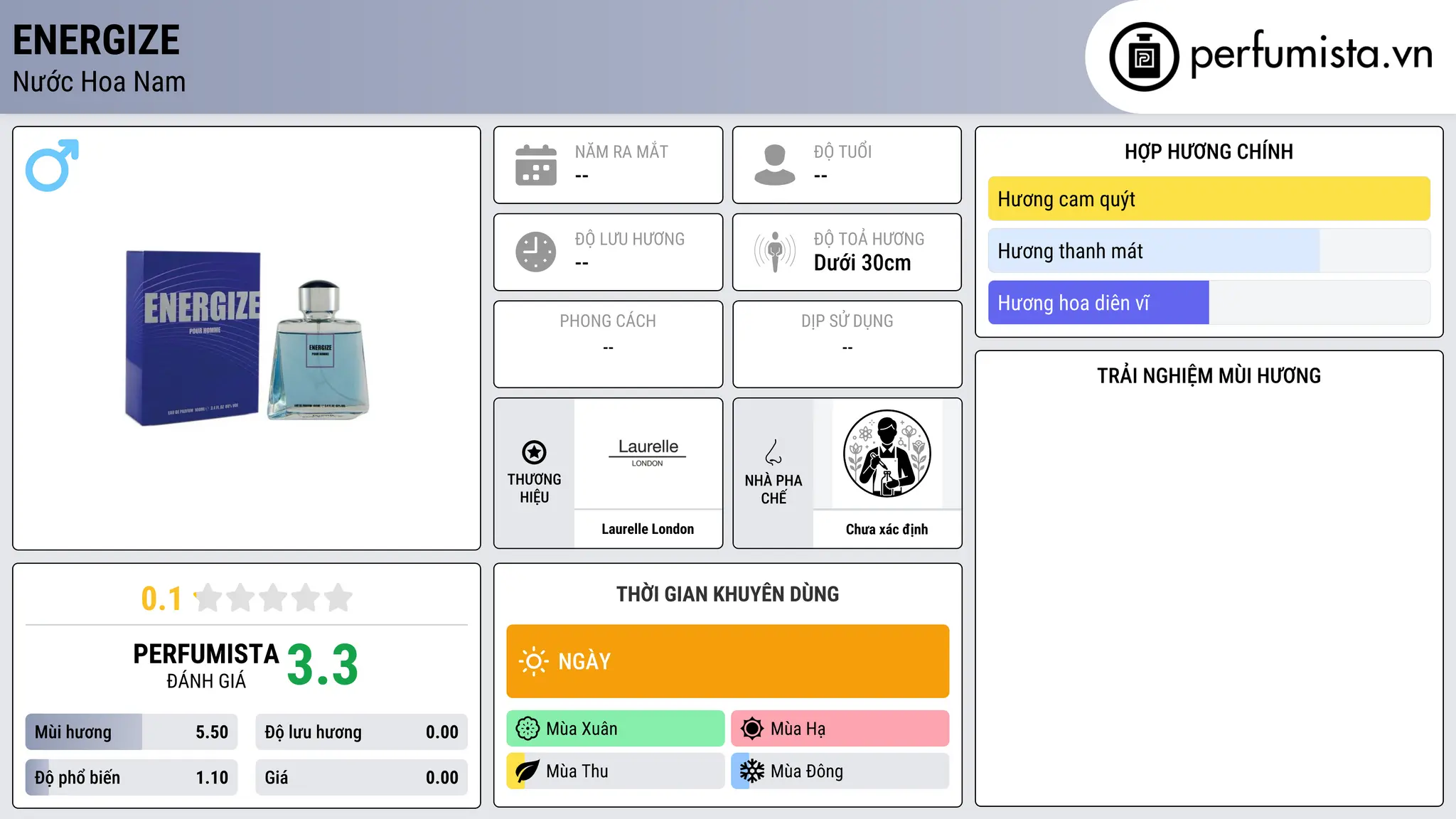This screenshot has height=819, width=1456.
Task: Click the calendar icon for release year
Action: (x=536, y=165)
